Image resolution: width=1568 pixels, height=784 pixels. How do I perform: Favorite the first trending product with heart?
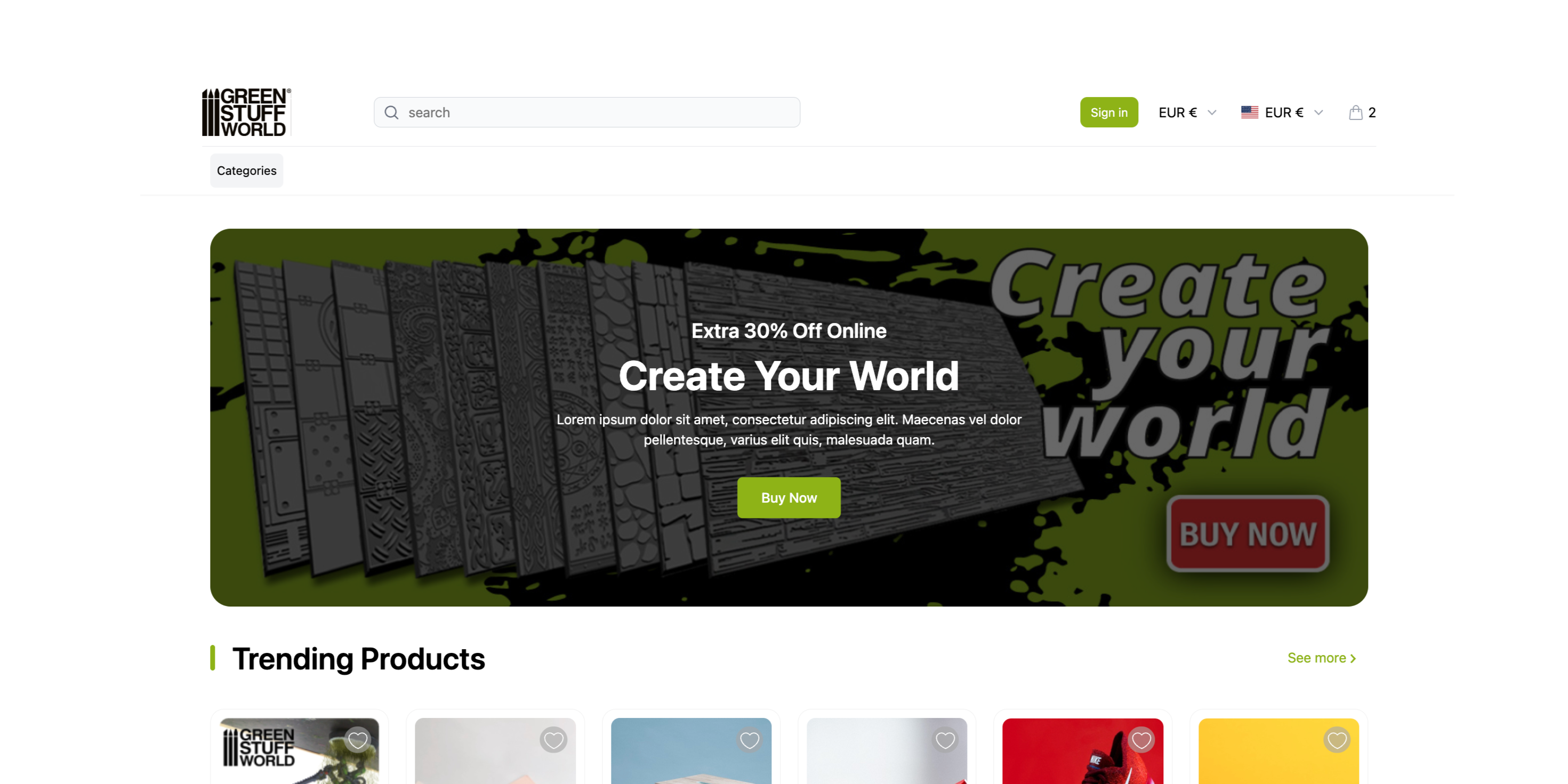pyautogui.click(x=358, y=740)
